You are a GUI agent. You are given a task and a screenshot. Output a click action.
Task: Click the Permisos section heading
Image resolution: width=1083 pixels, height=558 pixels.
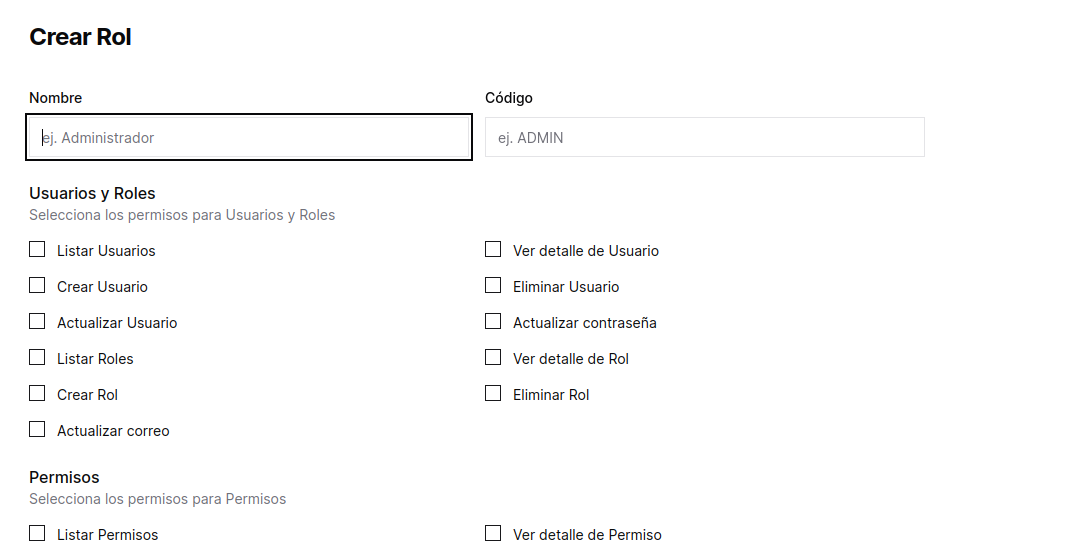click(x=64, y=477)
